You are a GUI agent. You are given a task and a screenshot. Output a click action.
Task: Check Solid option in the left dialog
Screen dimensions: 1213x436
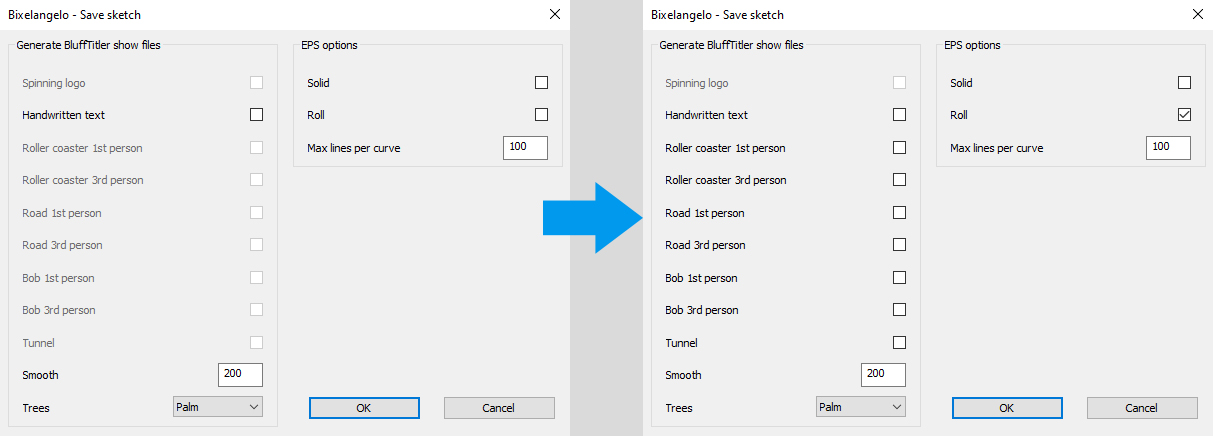coord(541,83)
